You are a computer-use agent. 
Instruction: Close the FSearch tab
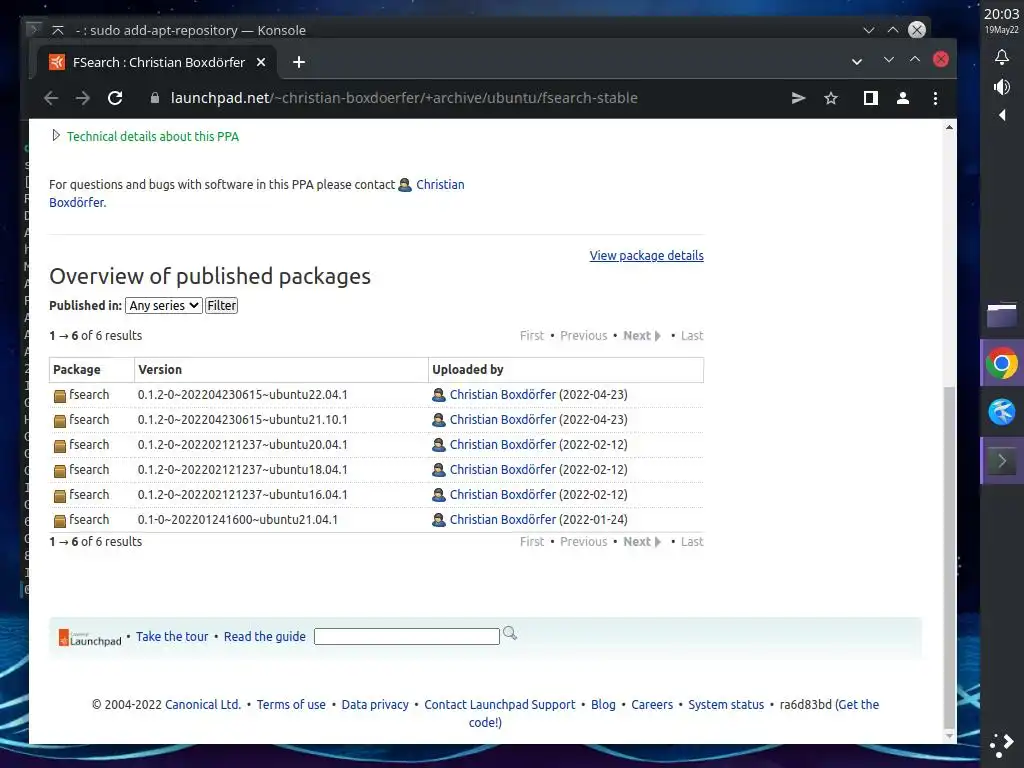(261, 62)
